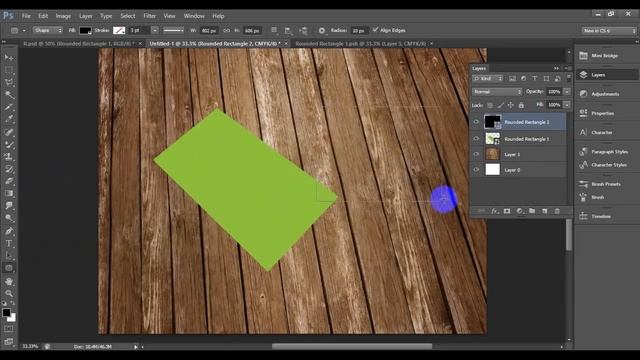Open the layer Opacity slider dropdown
Screen dimensions: 640x360
click(x=567, y=92)
